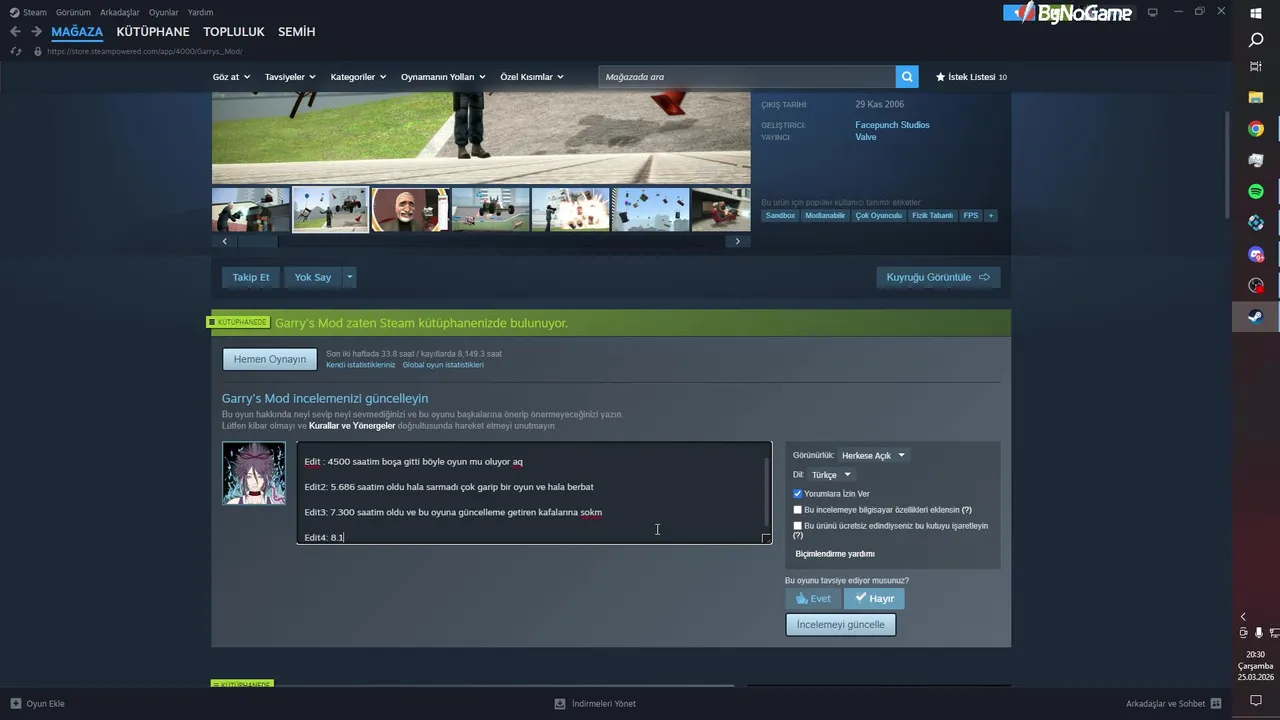
Task: Launch Chrome from the taskbar
Action: [1256, 129]
